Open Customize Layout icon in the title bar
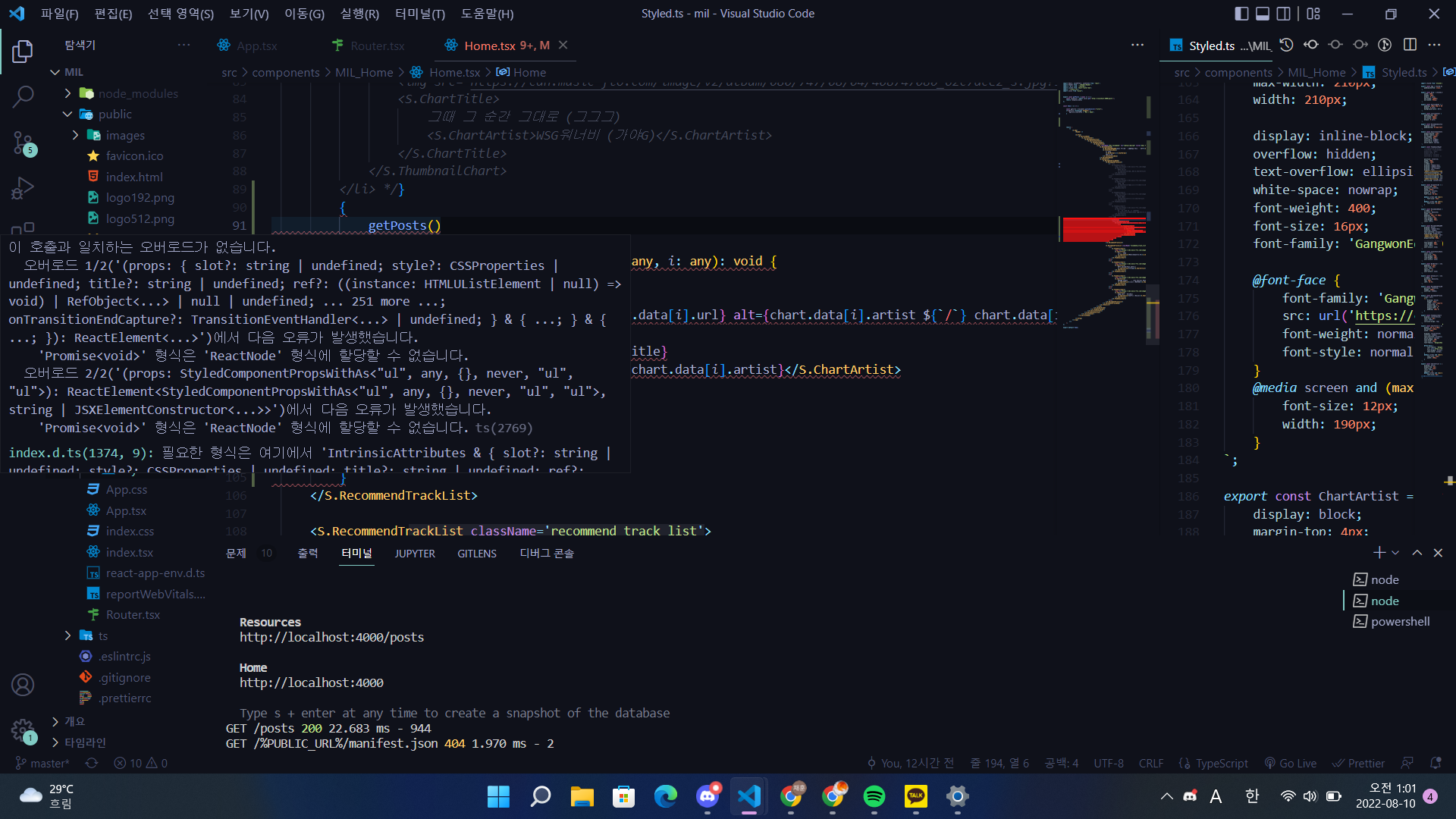1456x819 pixels. point(1313,14)
